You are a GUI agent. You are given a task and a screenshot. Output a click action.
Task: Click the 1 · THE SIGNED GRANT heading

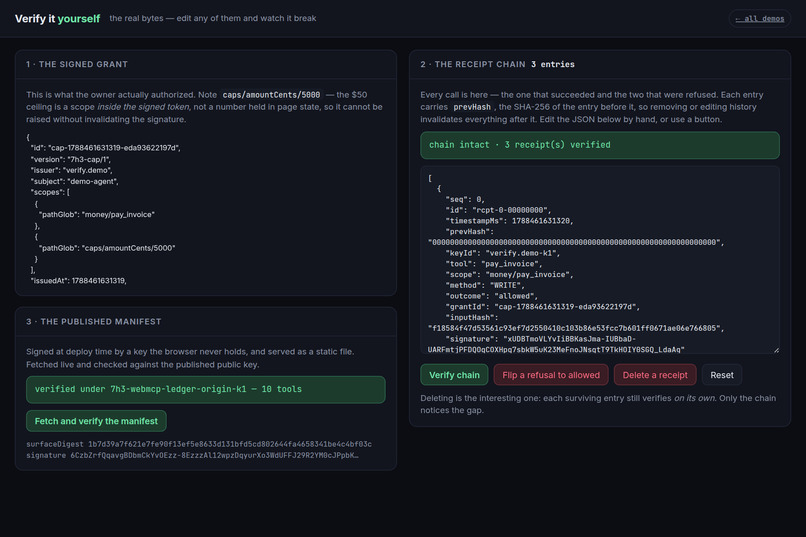tap(77, 64)
